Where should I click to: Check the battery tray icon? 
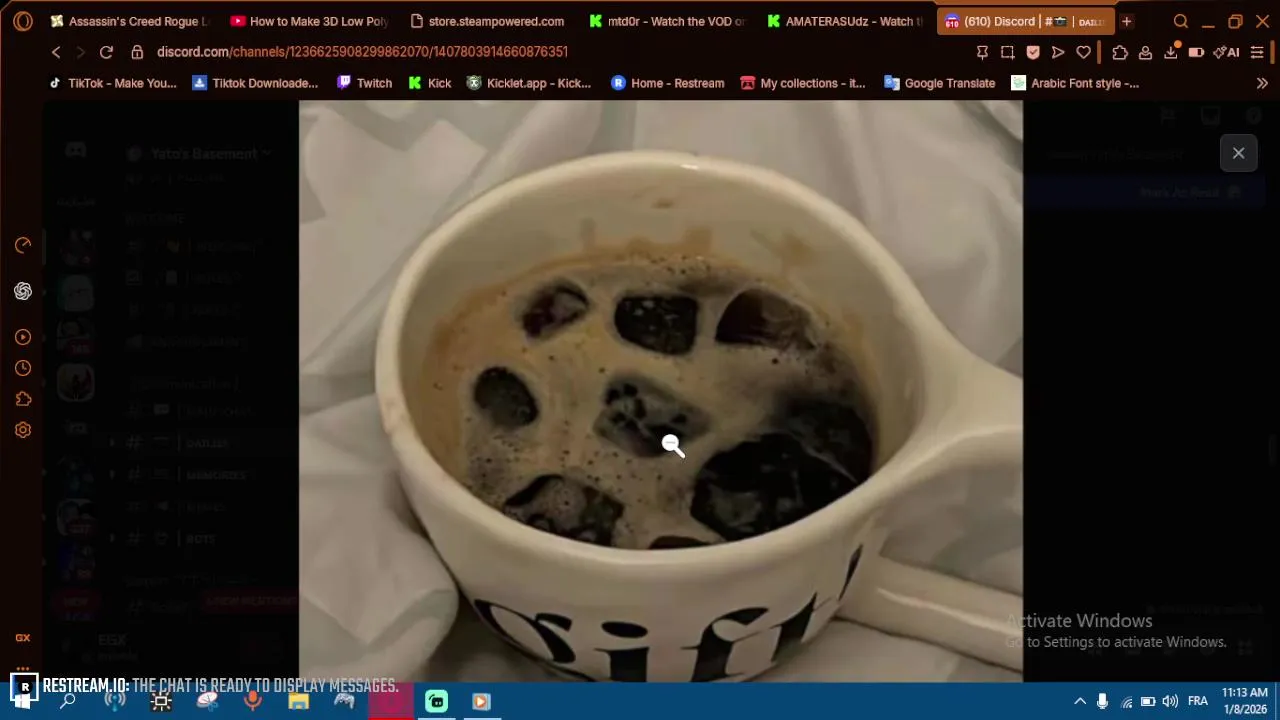pyautogui.click(x=1148, y=701)
